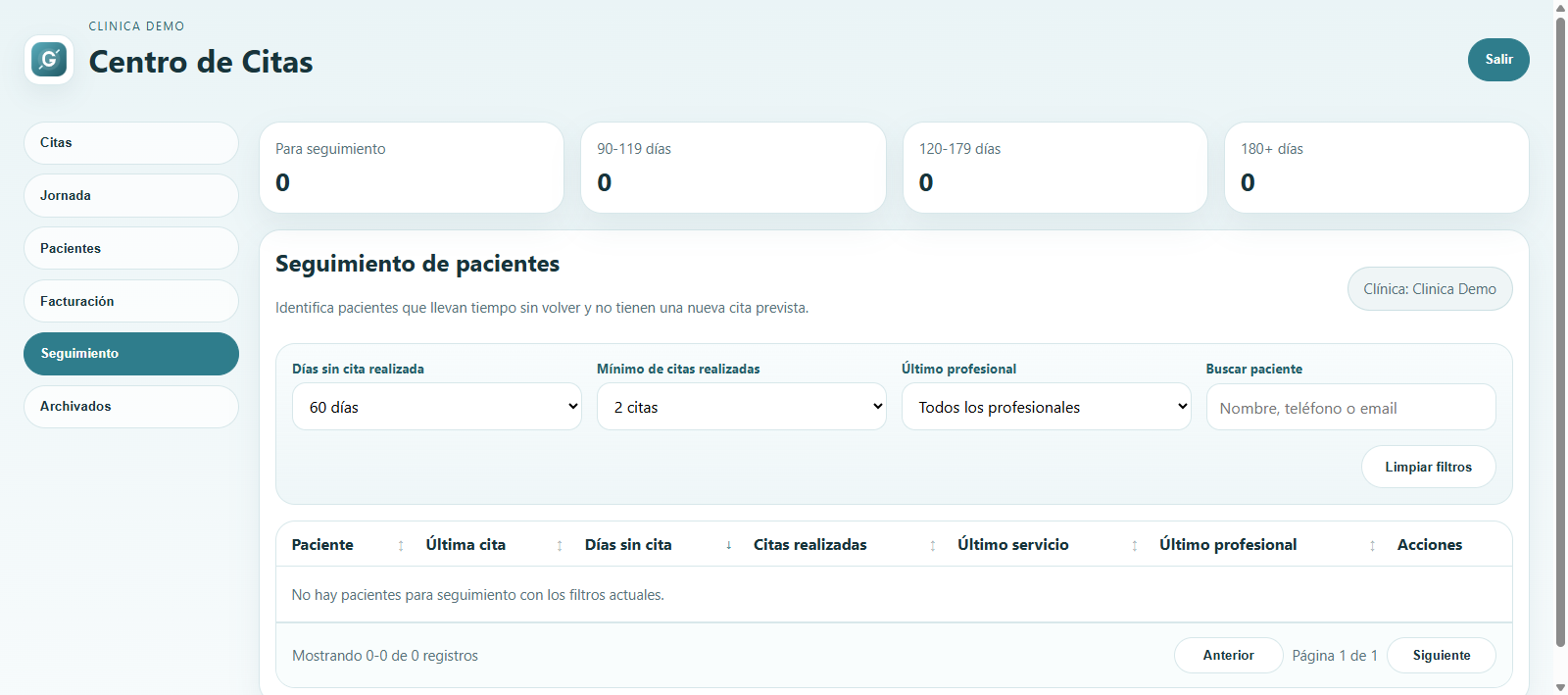
Task: Go to Jornada in the sidebar
Action: point(131,196)
